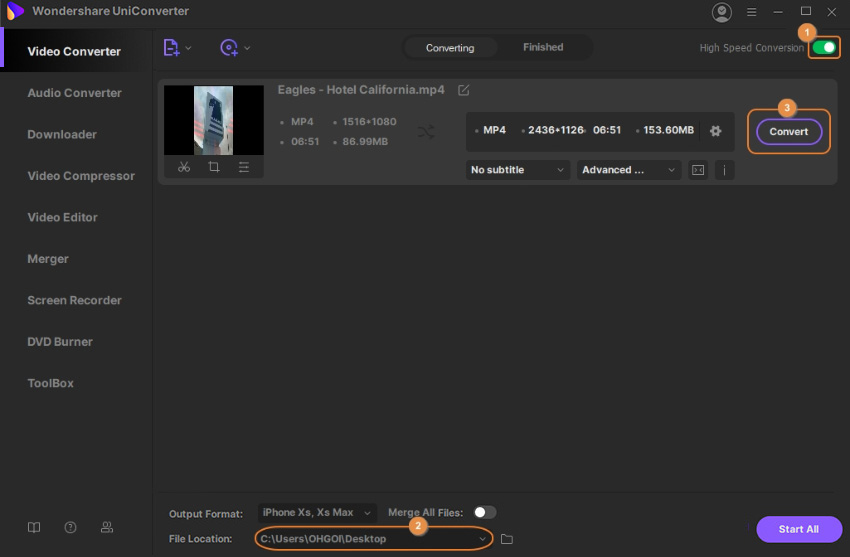Screen dimensions: 850x557
Task: Open Video Compressor in the sidebar
Action: click(81, 176)
